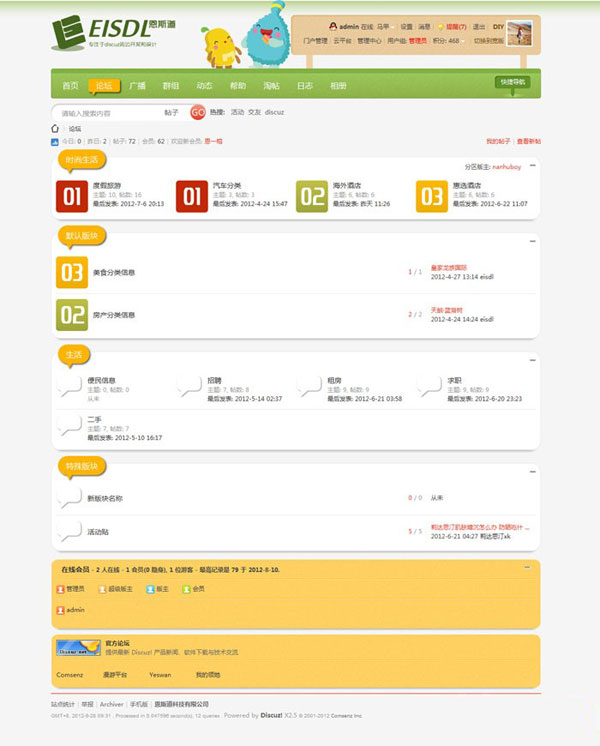The width and height of the screenshot is (600, 746).
Task: Click the speech bubble icon beside 便民信息
Action: pos(69,386)
